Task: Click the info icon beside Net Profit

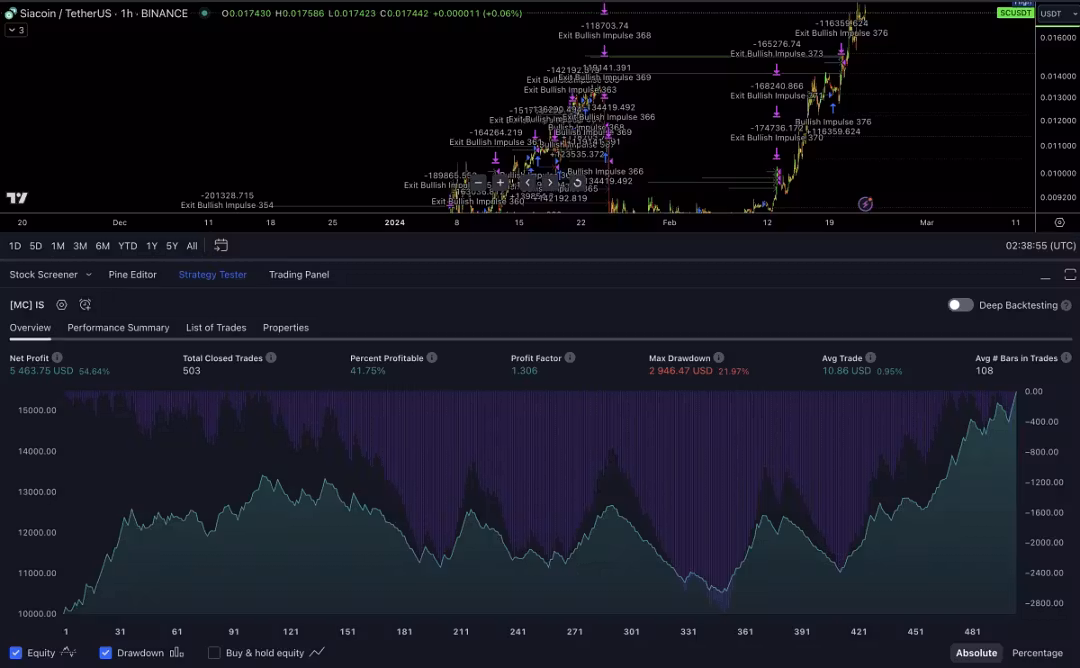Action: pos(57,357)
